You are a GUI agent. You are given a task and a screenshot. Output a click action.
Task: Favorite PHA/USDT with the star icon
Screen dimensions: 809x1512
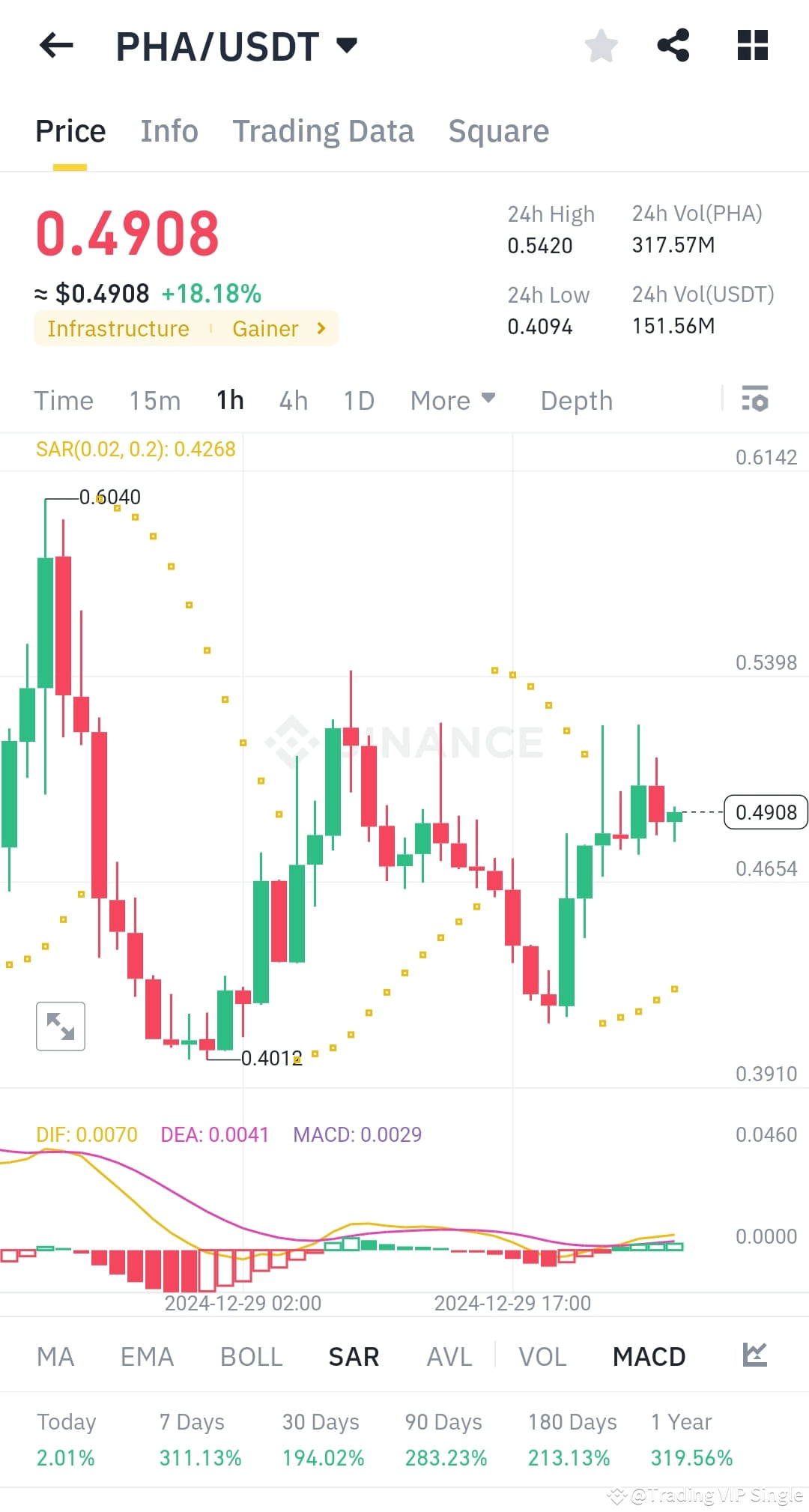coord(602,46)
